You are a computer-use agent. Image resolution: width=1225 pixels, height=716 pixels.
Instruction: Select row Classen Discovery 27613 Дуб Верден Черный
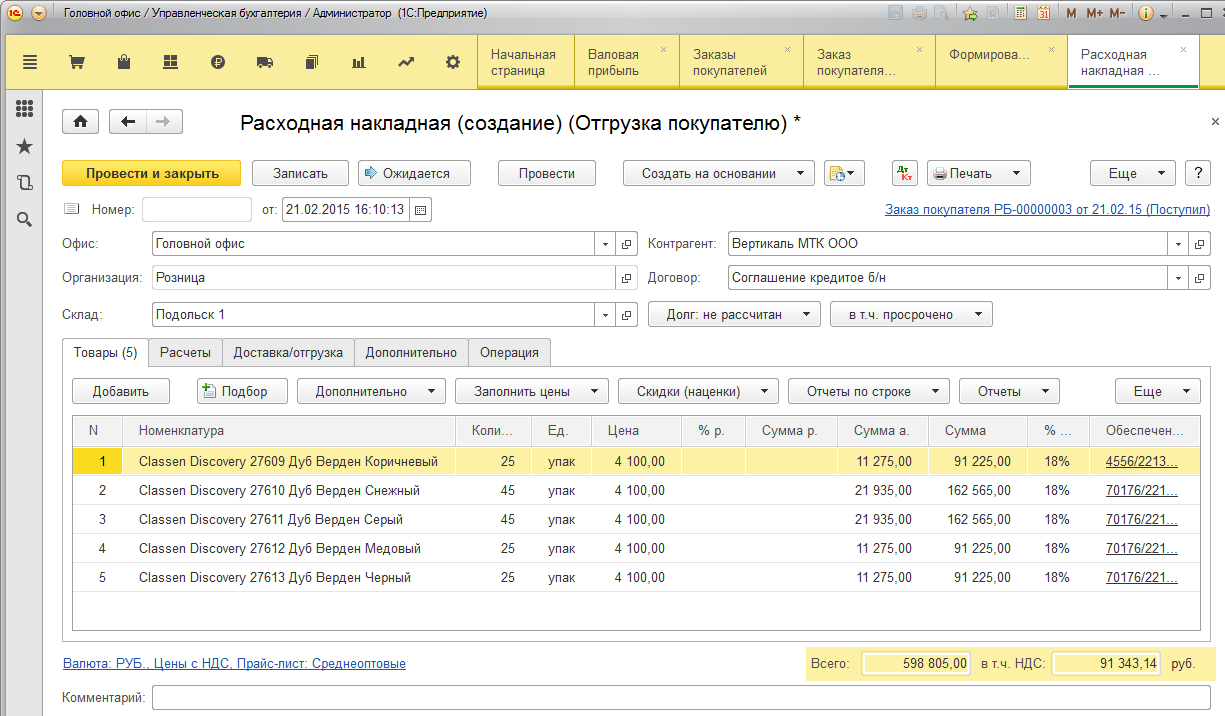[637, 577]
